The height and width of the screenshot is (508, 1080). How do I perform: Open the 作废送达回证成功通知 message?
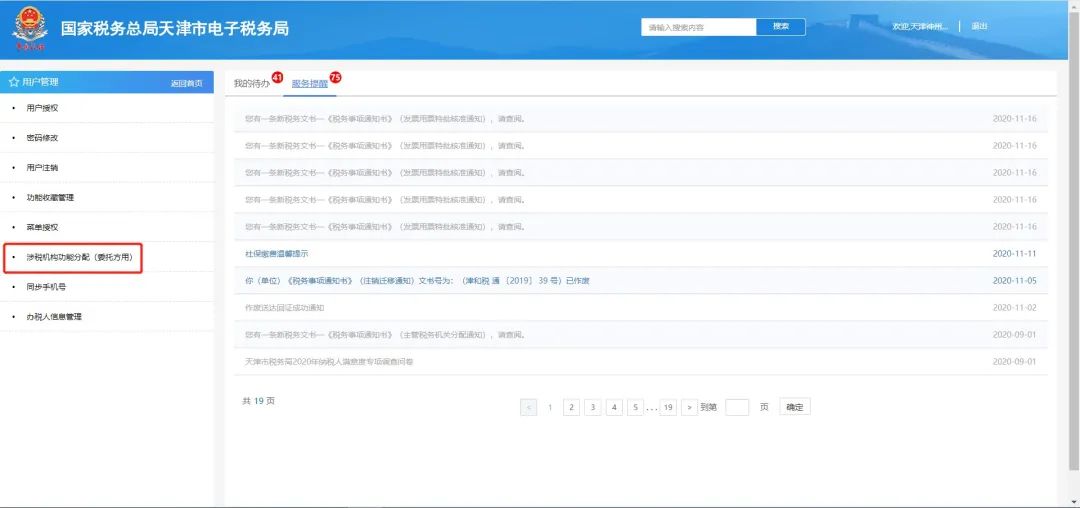tap(284, 308)
